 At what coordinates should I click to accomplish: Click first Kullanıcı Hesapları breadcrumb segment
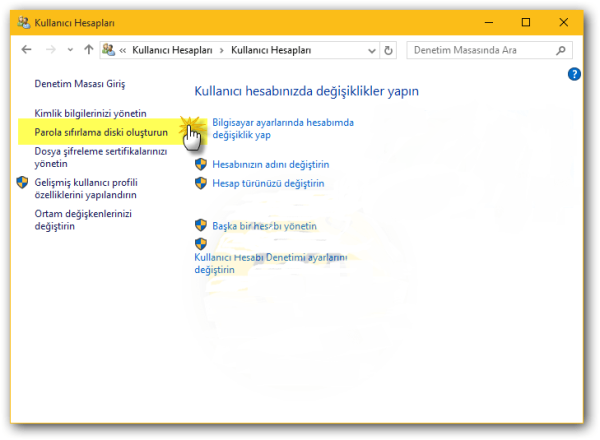click(x=172, y=50)
